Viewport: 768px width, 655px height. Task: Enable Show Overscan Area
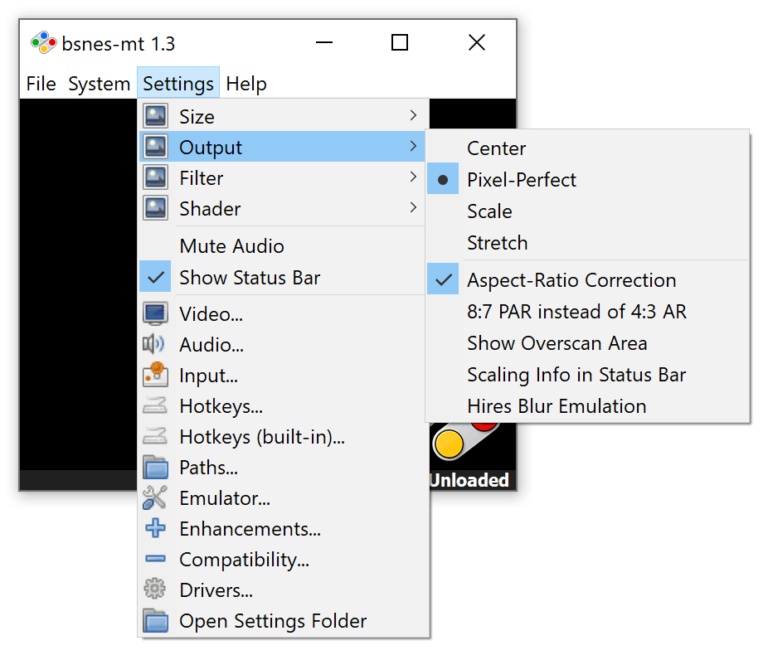point(588,343)
